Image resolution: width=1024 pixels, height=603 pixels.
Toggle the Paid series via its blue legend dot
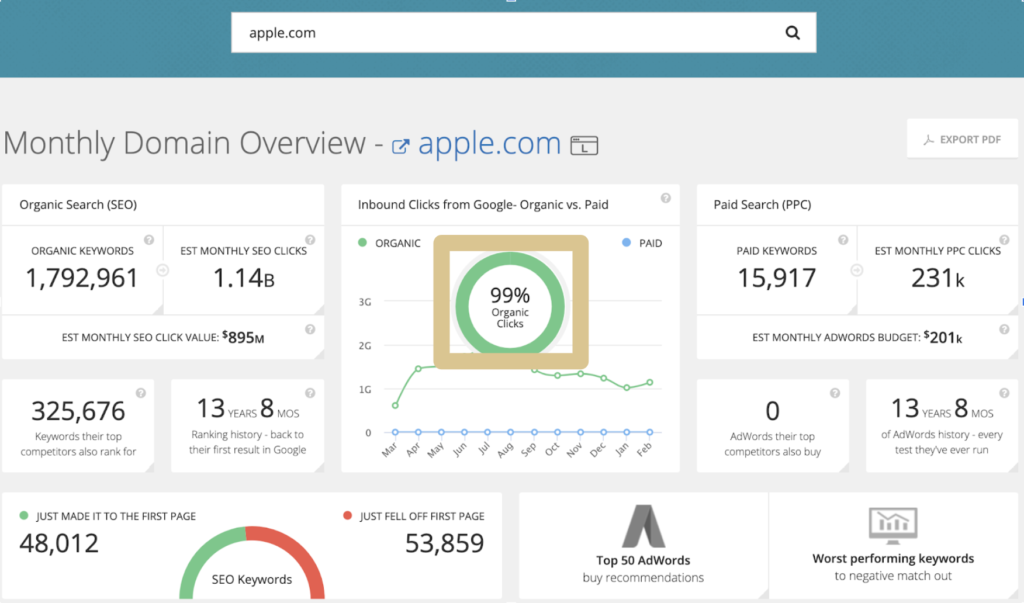[626, 243]
